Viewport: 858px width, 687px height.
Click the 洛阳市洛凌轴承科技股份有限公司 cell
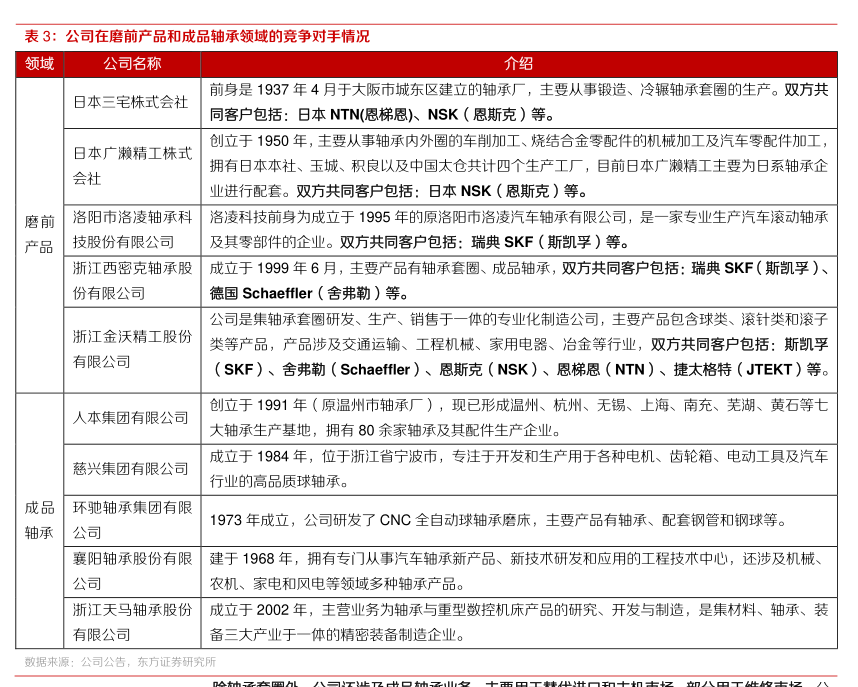132,229
